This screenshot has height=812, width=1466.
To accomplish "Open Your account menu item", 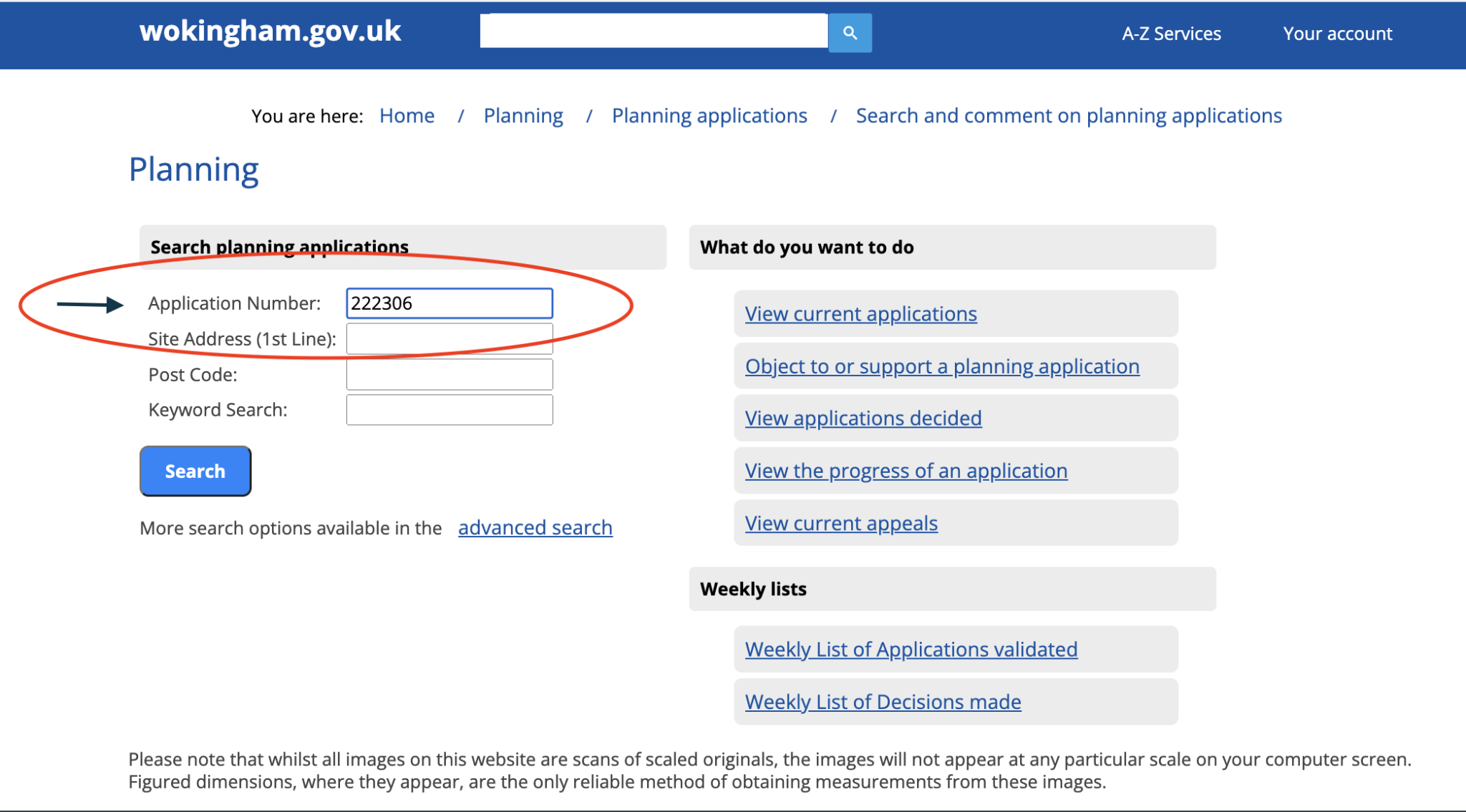I will (x=1337, y=34).
